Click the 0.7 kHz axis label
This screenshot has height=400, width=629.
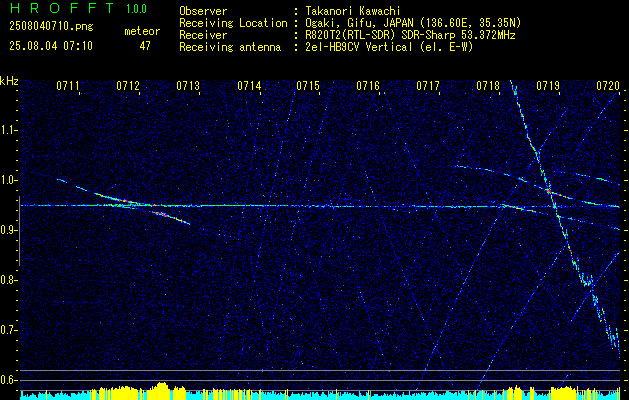pos(9,330)
